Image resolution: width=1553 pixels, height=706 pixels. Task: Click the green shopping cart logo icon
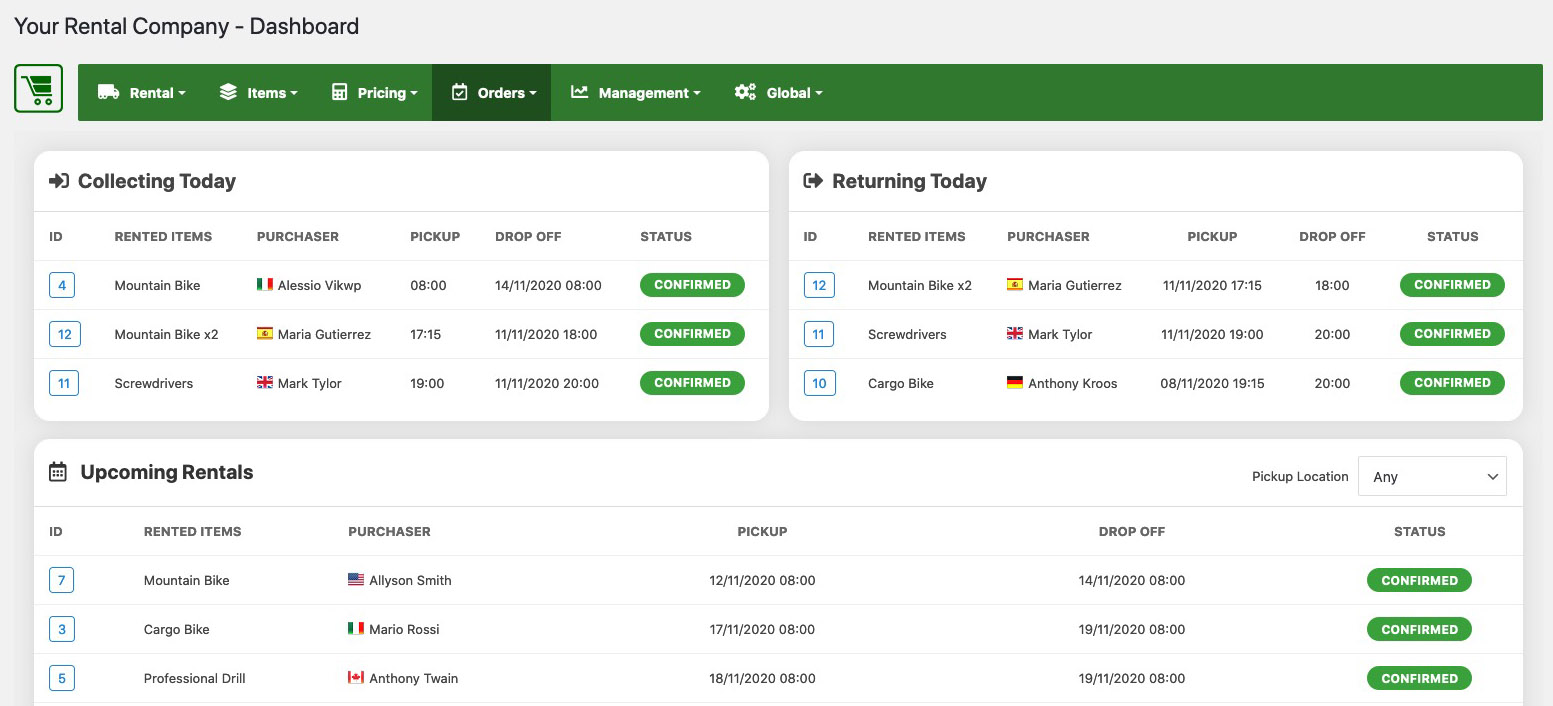[39, 89]
